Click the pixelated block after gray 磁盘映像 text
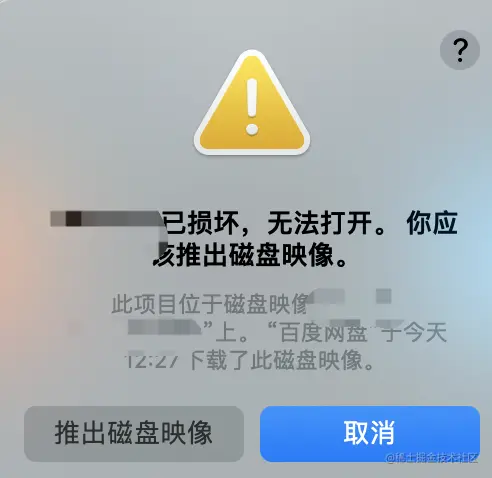492x478 pixels. 327,296
